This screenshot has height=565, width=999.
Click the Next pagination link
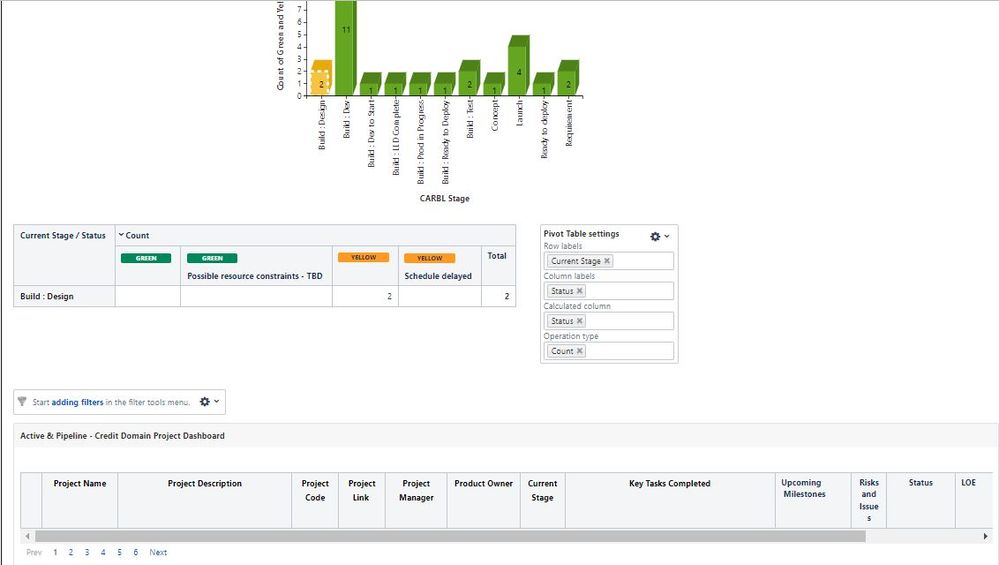[158, 552]
